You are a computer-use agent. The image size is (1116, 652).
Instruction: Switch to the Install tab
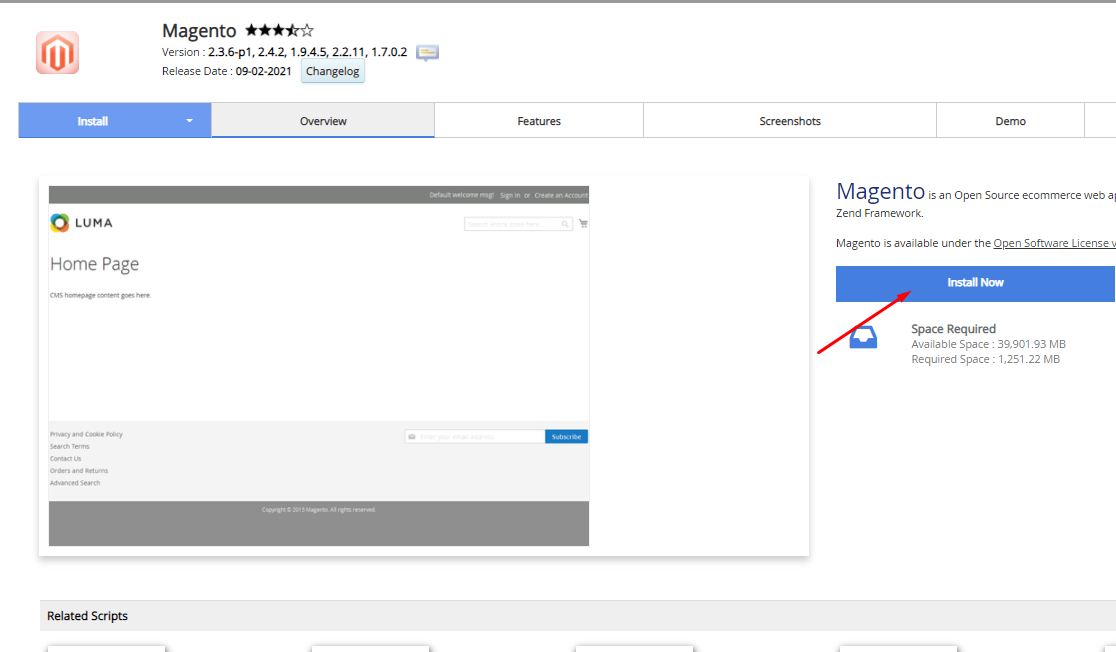[93, 121]
